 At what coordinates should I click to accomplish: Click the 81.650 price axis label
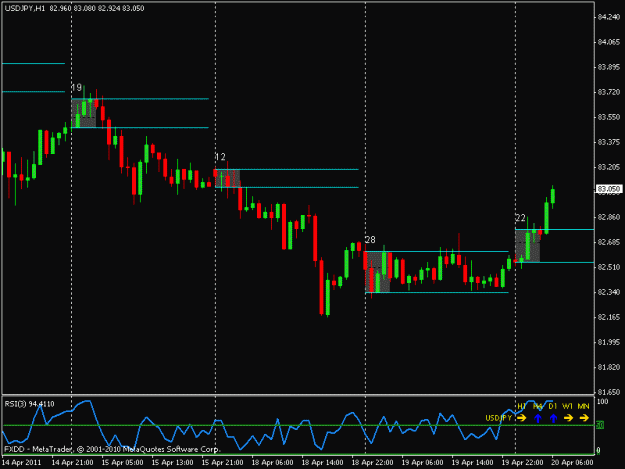[609, 392]
